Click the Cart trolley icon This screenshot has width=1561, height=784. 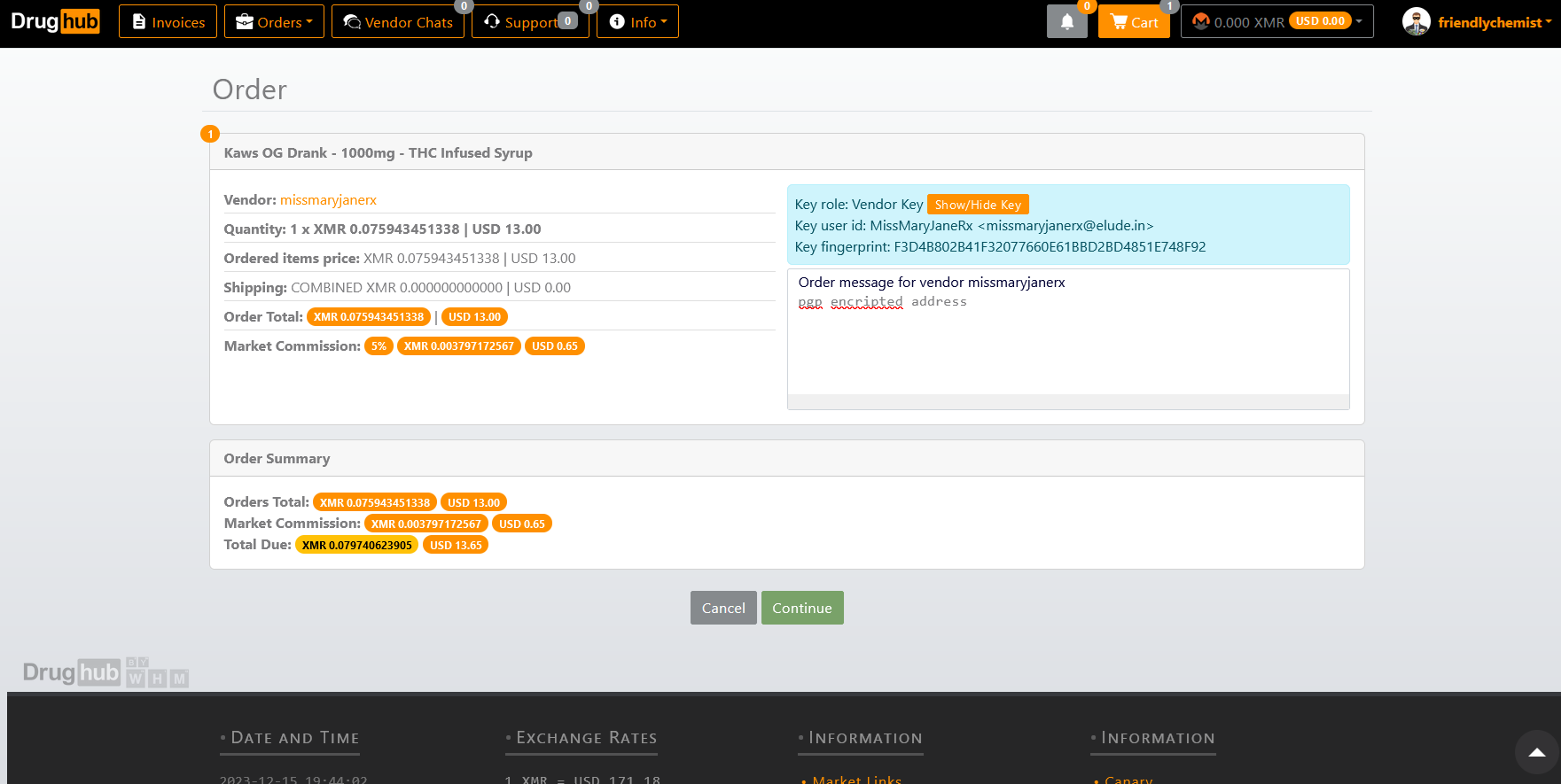[1119, 21]
